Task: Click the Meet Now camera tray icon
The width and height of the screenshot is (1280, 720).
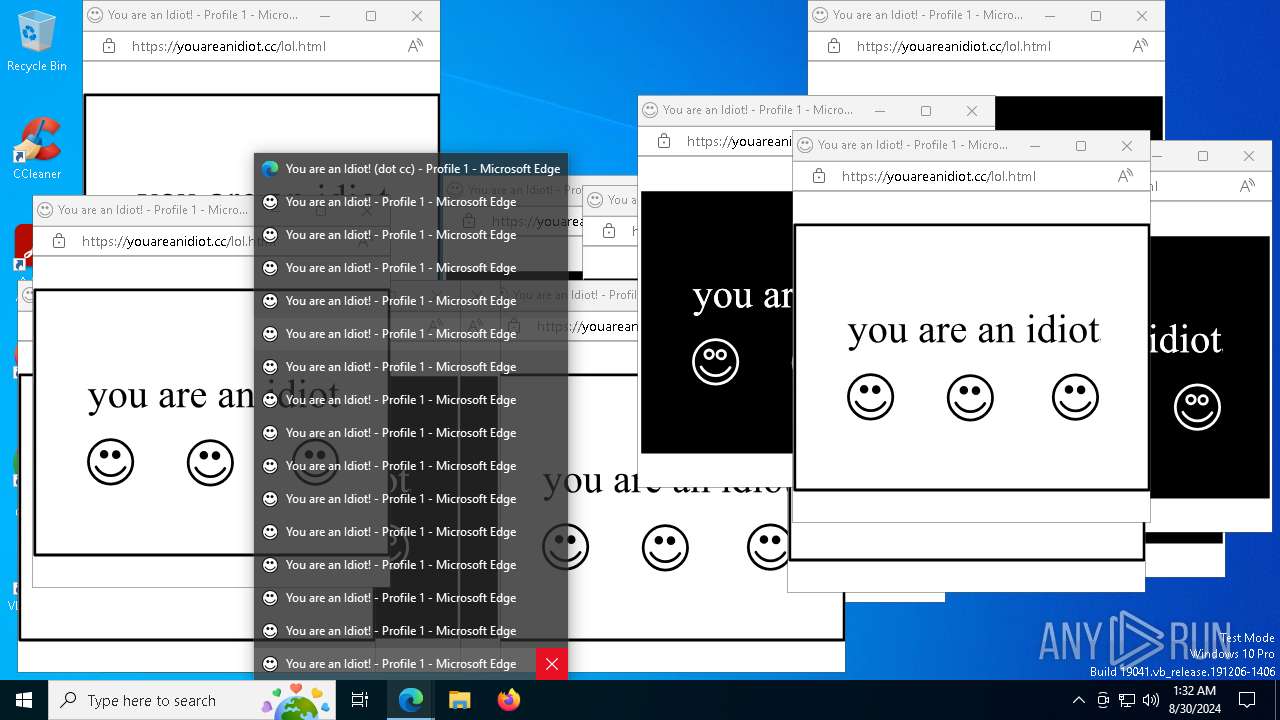Action: tap(1103, 700)
